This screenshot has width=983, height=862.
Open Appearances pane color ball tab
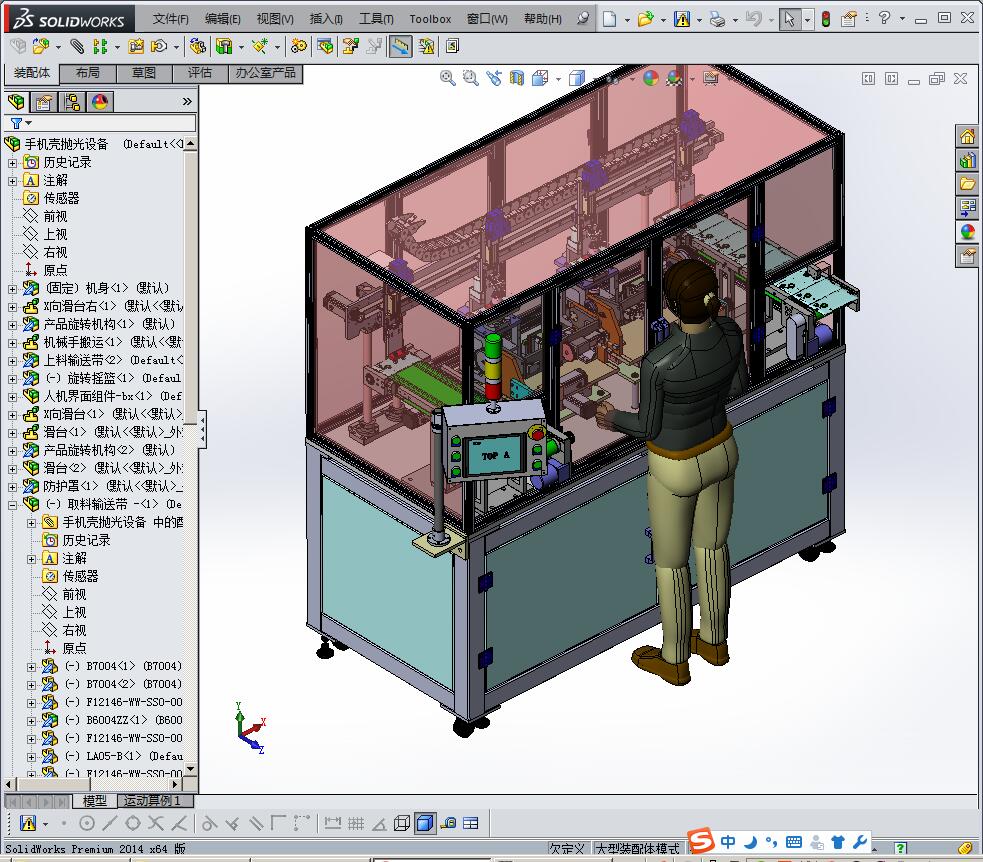tap(967, 231)
